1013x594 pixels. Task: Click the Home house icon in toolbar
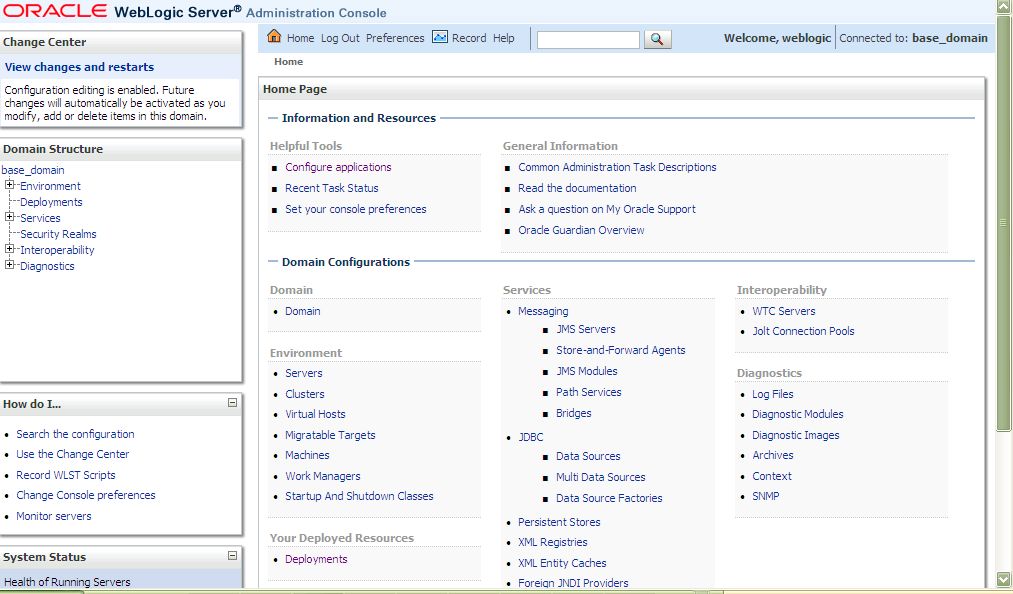(x=274, y=36)
